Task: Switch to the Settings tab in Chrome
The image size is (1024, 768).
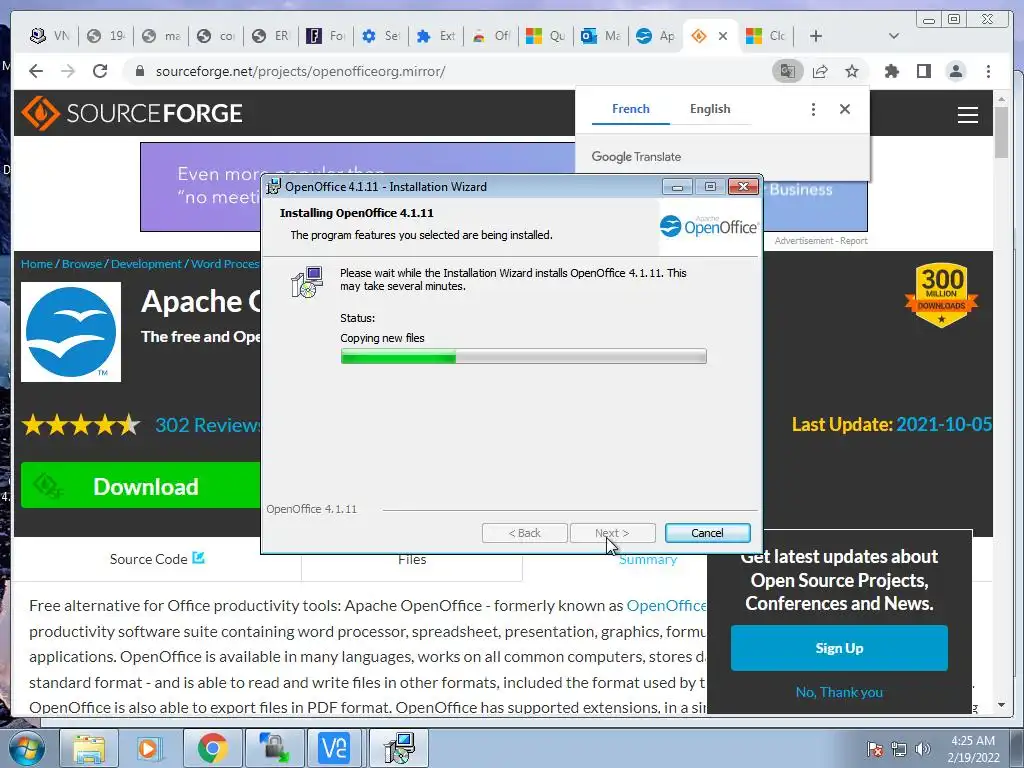Action: tap(381, 36)
